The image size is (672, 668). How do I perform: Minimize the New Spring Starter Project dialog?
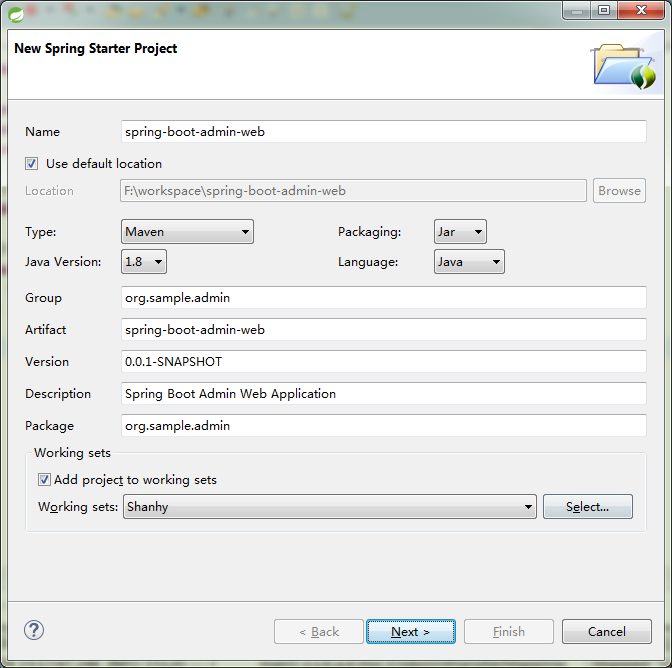(x=577, y=10)
